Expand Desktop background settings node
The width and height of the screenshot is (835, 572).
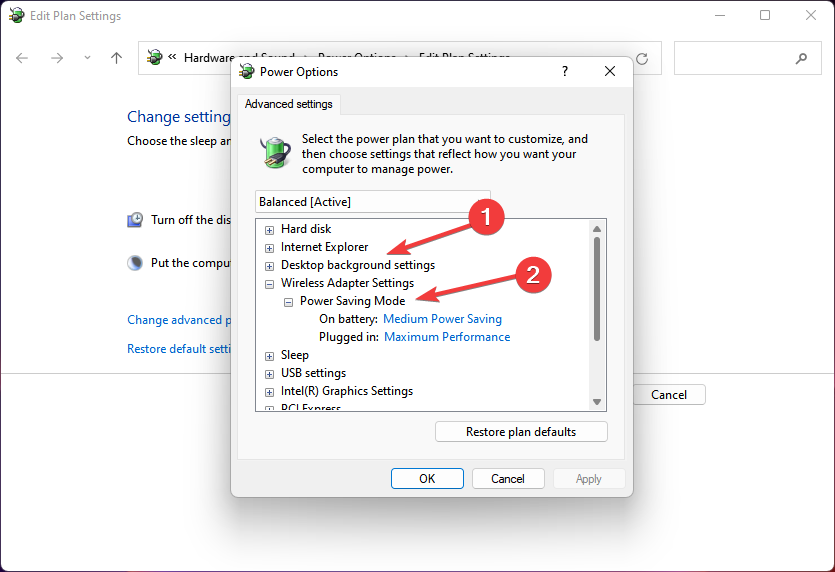(x=269, y=266)
